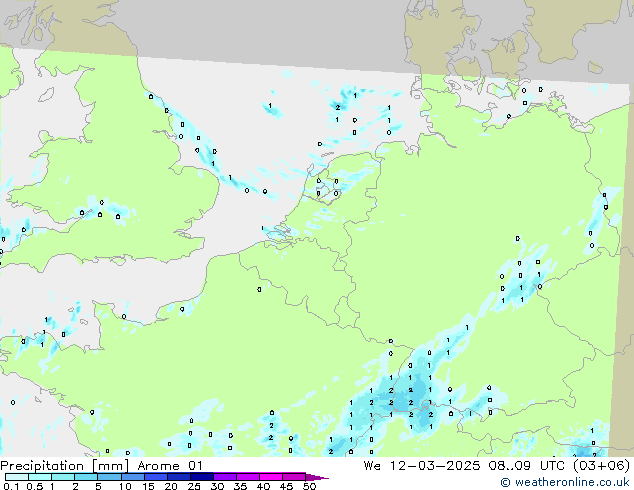Click the 0.1–0.5 mm legend swatch
This screenshot has width=634, height=490.
(x=17, y=477)
